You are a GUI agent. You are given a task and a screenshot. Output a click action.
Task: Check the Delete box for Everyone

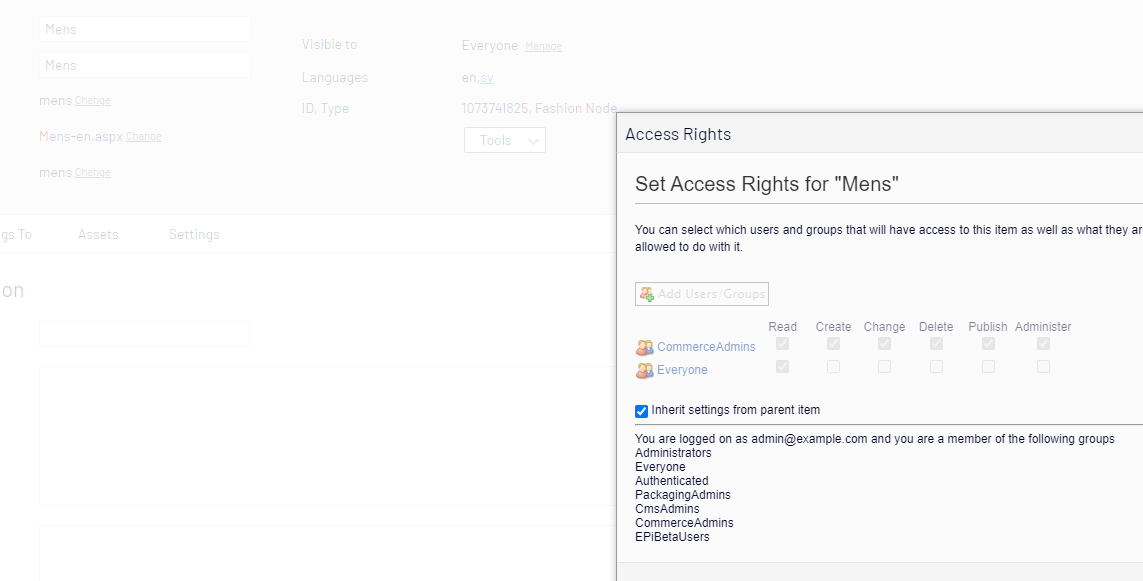(x=936, y=367)
